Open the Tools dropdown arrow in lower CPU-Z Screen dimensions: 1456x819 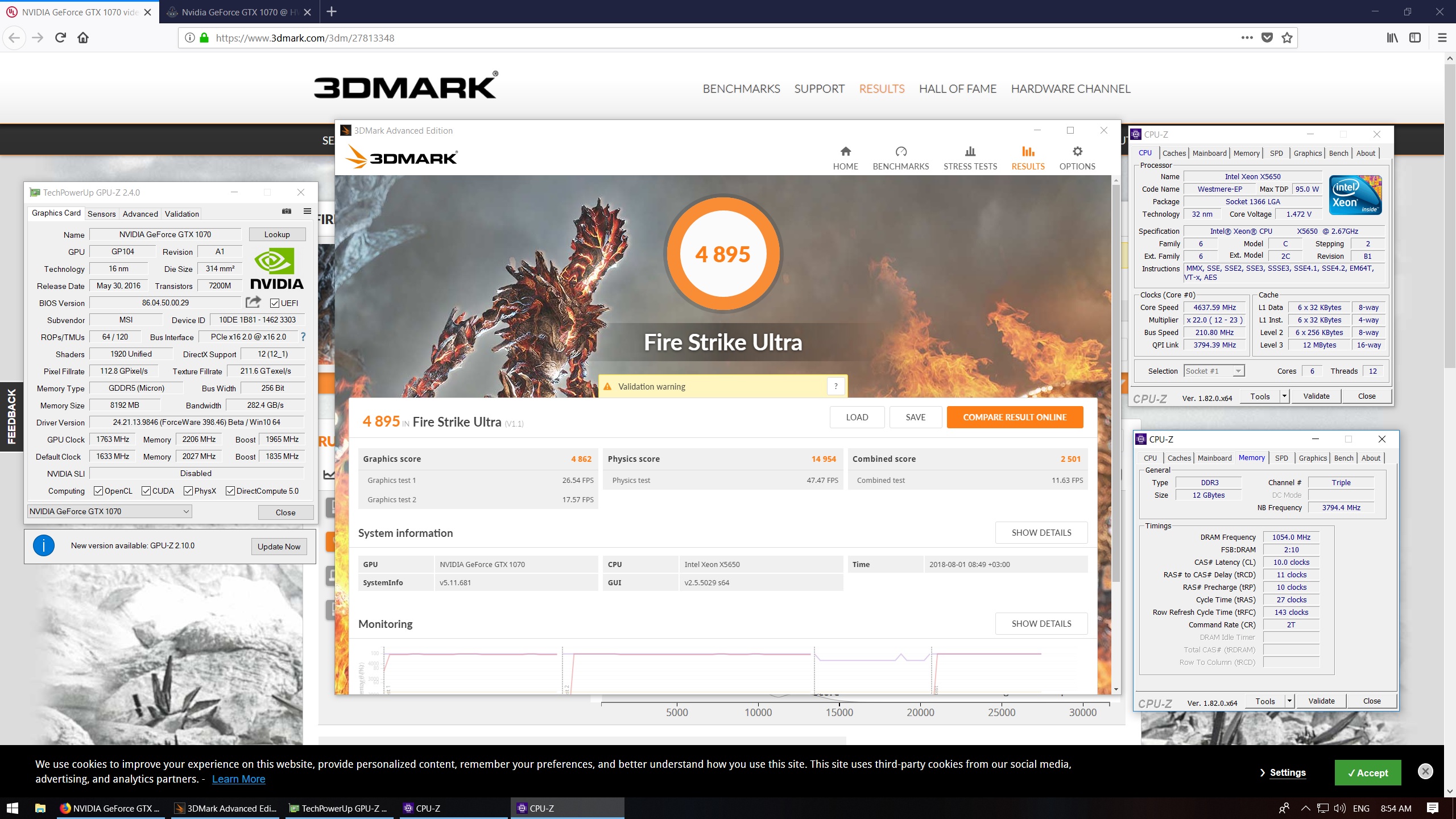coord(1289,701)
